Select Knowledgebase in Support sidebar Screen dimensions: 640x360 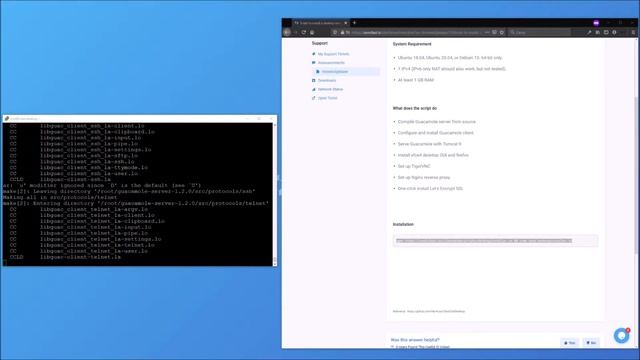click(345, 71)
